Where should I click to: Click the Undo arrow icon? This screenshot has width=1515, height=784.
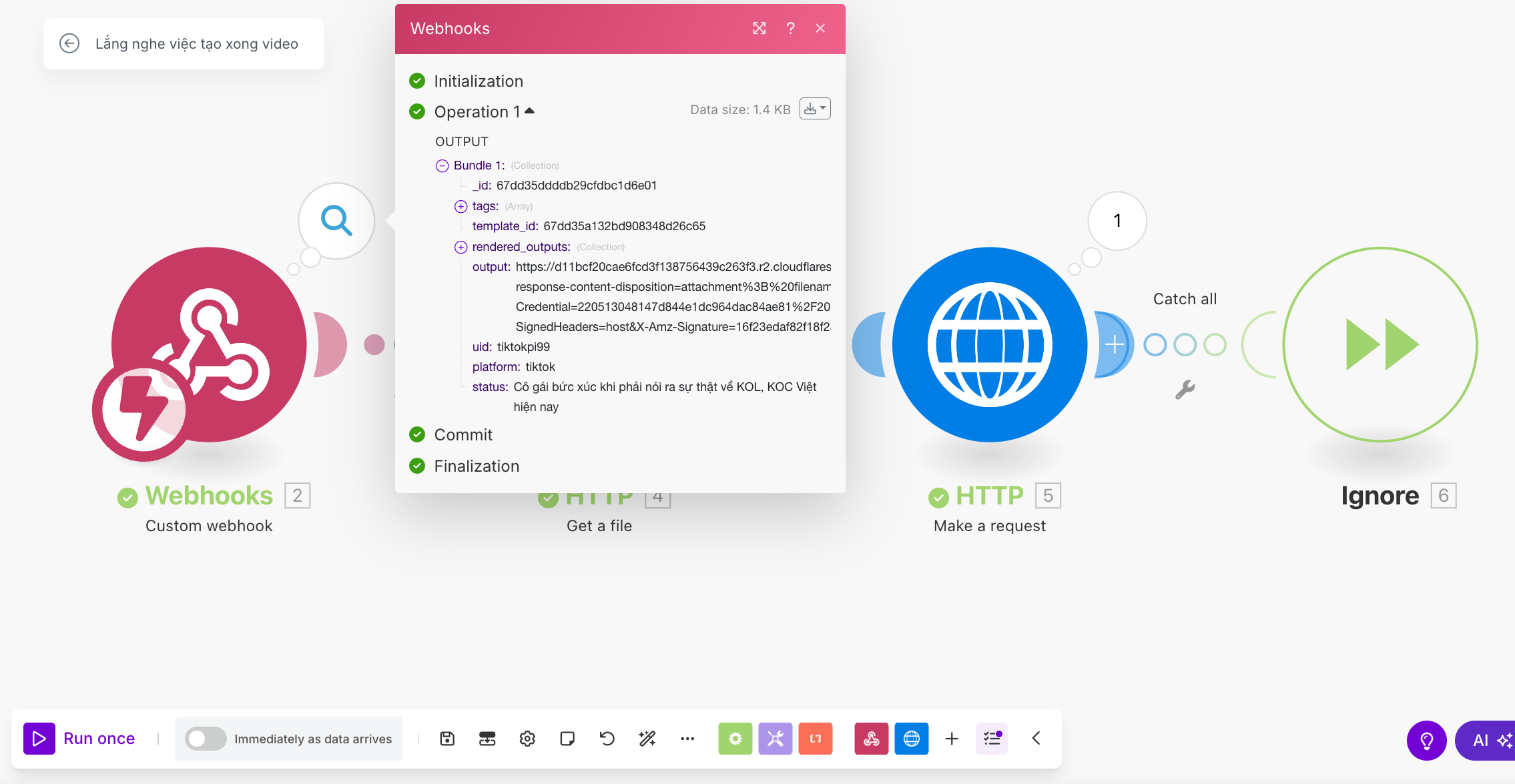[x=607, y=739]
